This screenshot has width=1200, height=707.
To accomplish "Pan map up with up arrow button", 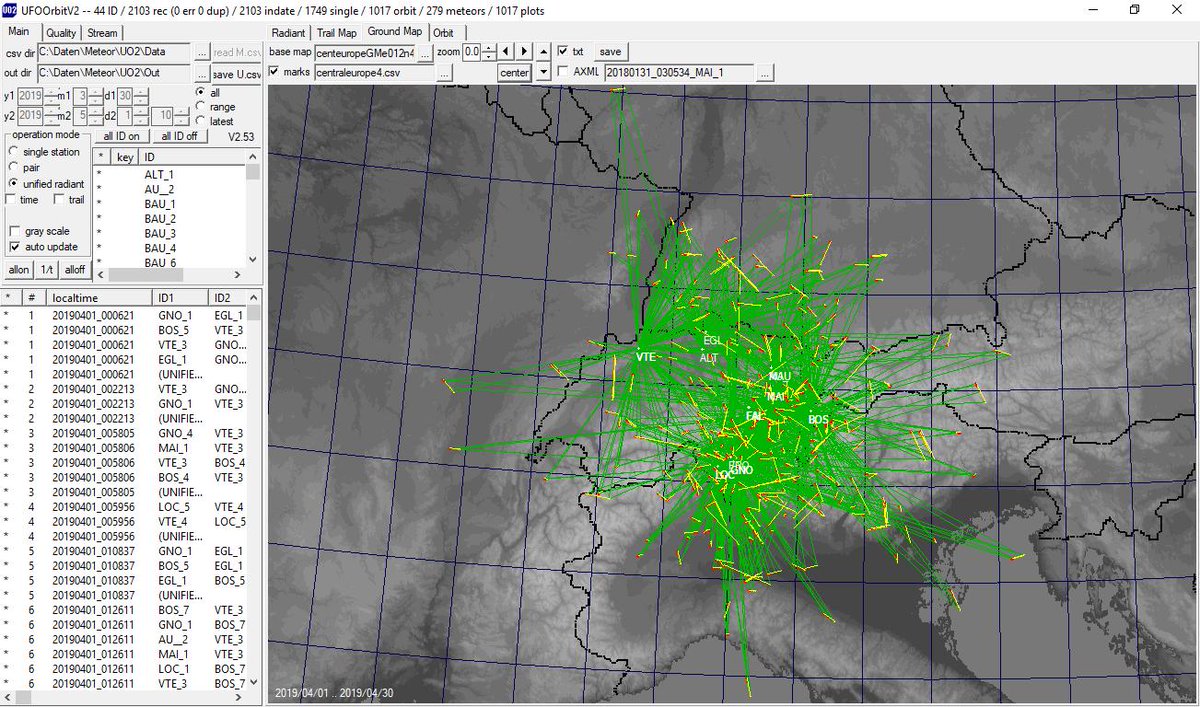I will 543,52.
